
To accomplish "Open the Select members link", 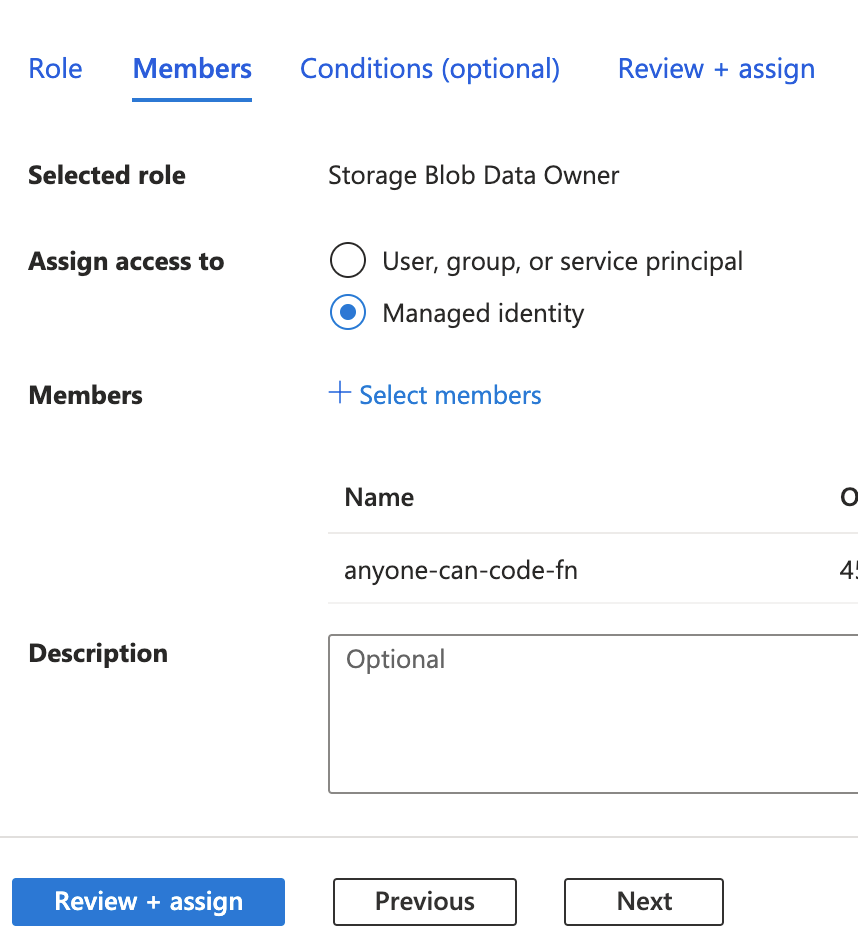I will tap(450, 395).
